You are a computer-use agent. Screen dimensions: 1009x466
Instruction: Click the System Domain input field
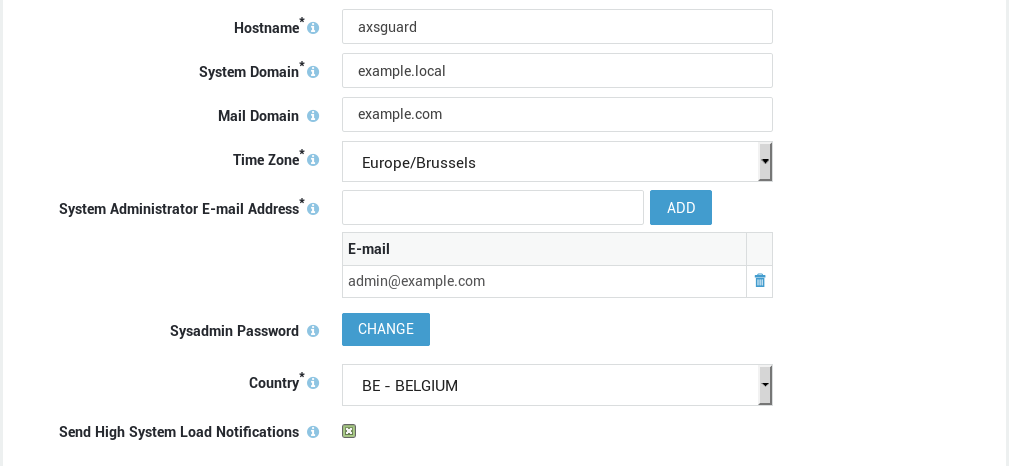(x=557, y=70)
